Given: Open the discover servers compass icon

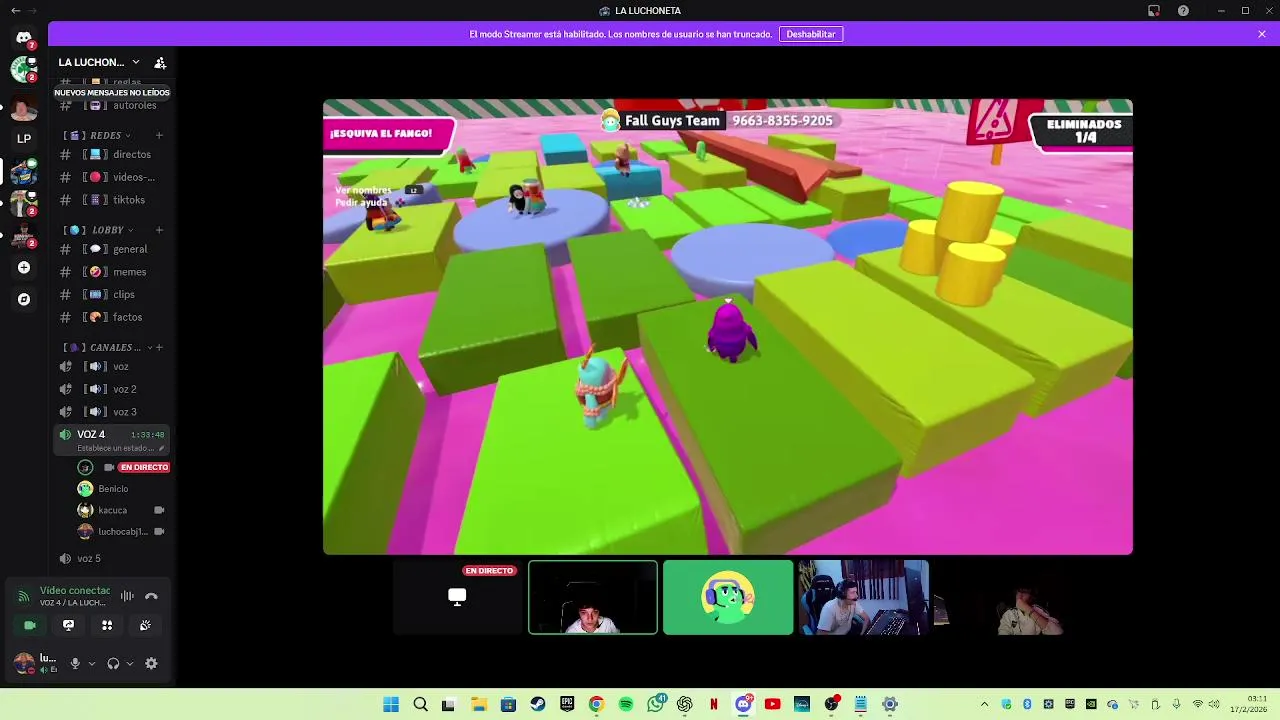Looking at the screenshot, I should click(24, 299).
